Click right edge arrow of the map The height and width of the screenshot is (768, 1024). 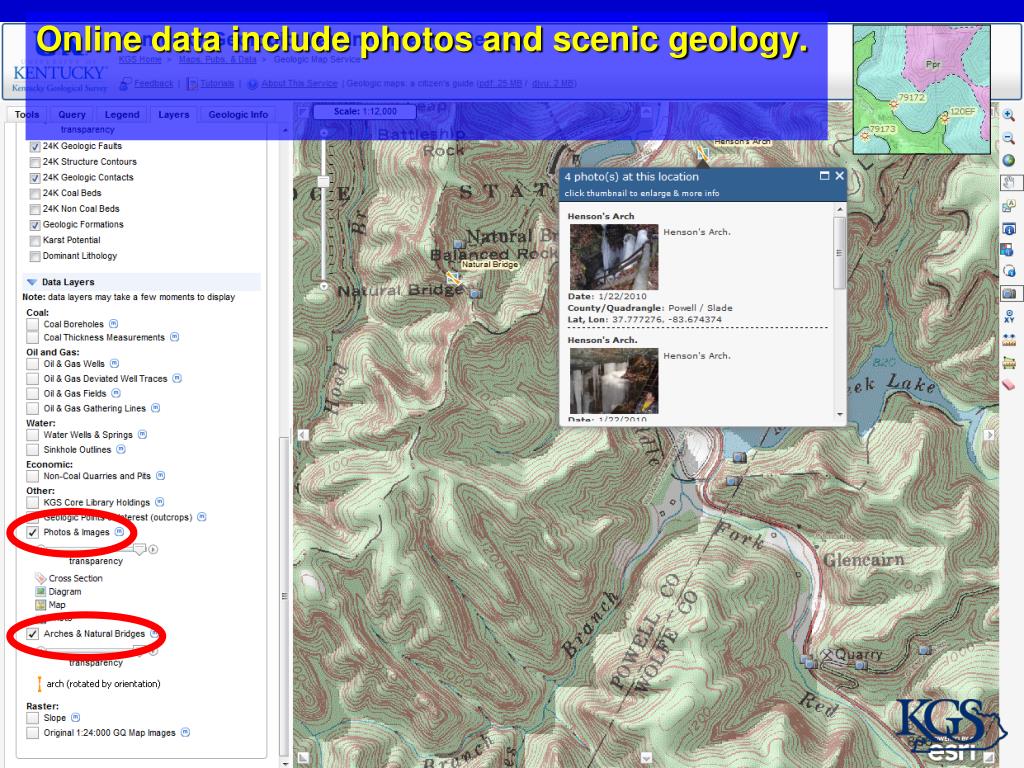989,435
